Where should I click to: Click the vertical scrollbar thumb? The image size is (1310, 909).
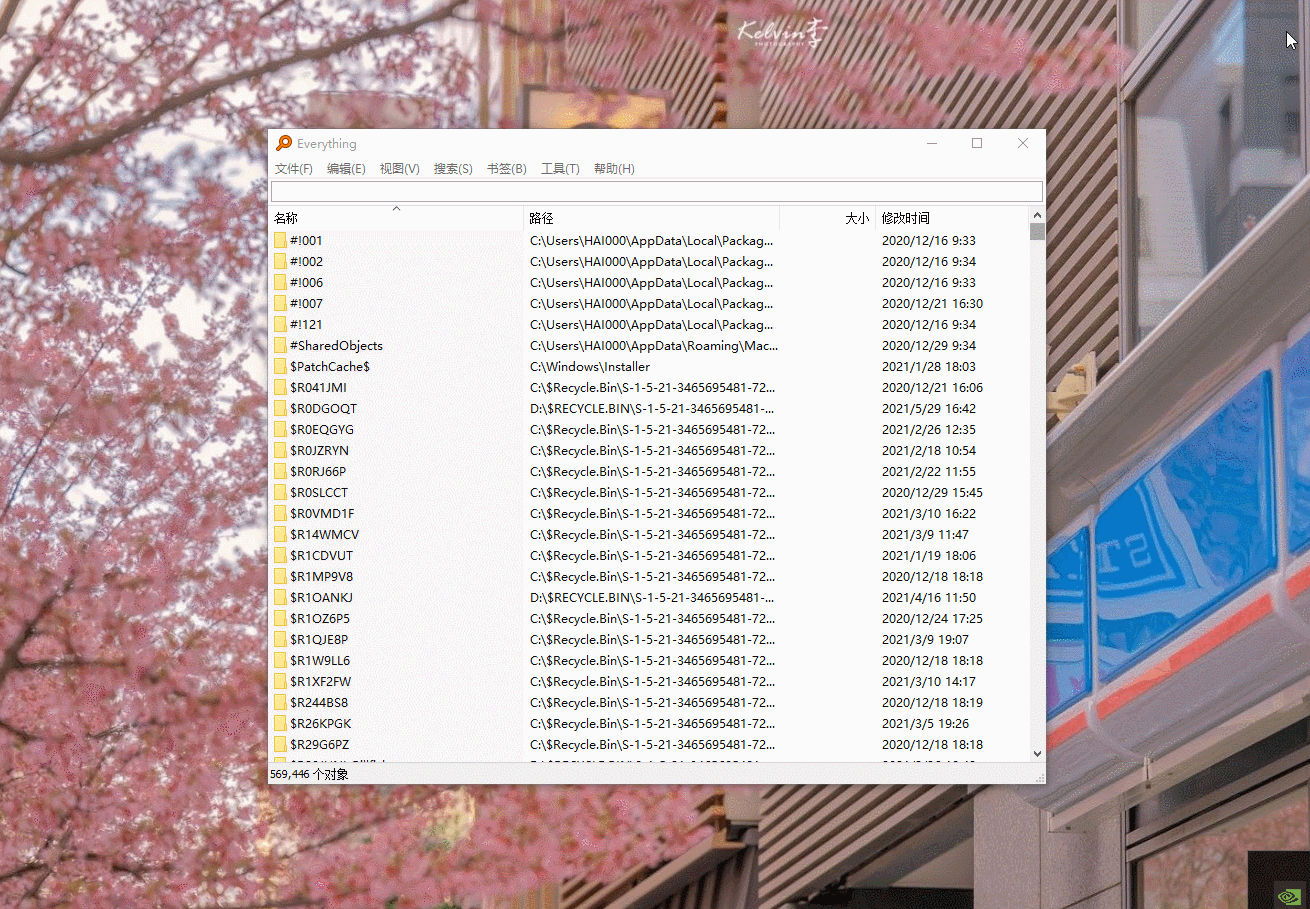pyautogui.click(x=1037, y=232)
